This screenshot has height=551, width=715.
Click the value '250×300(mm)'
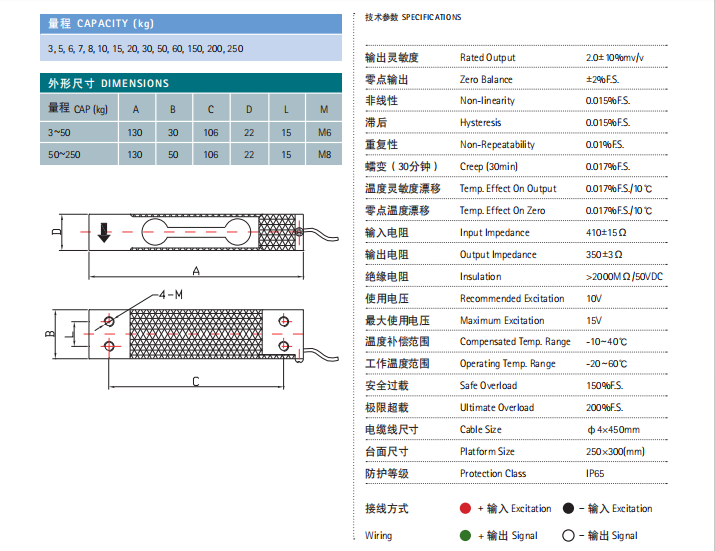tap(615, 452)
